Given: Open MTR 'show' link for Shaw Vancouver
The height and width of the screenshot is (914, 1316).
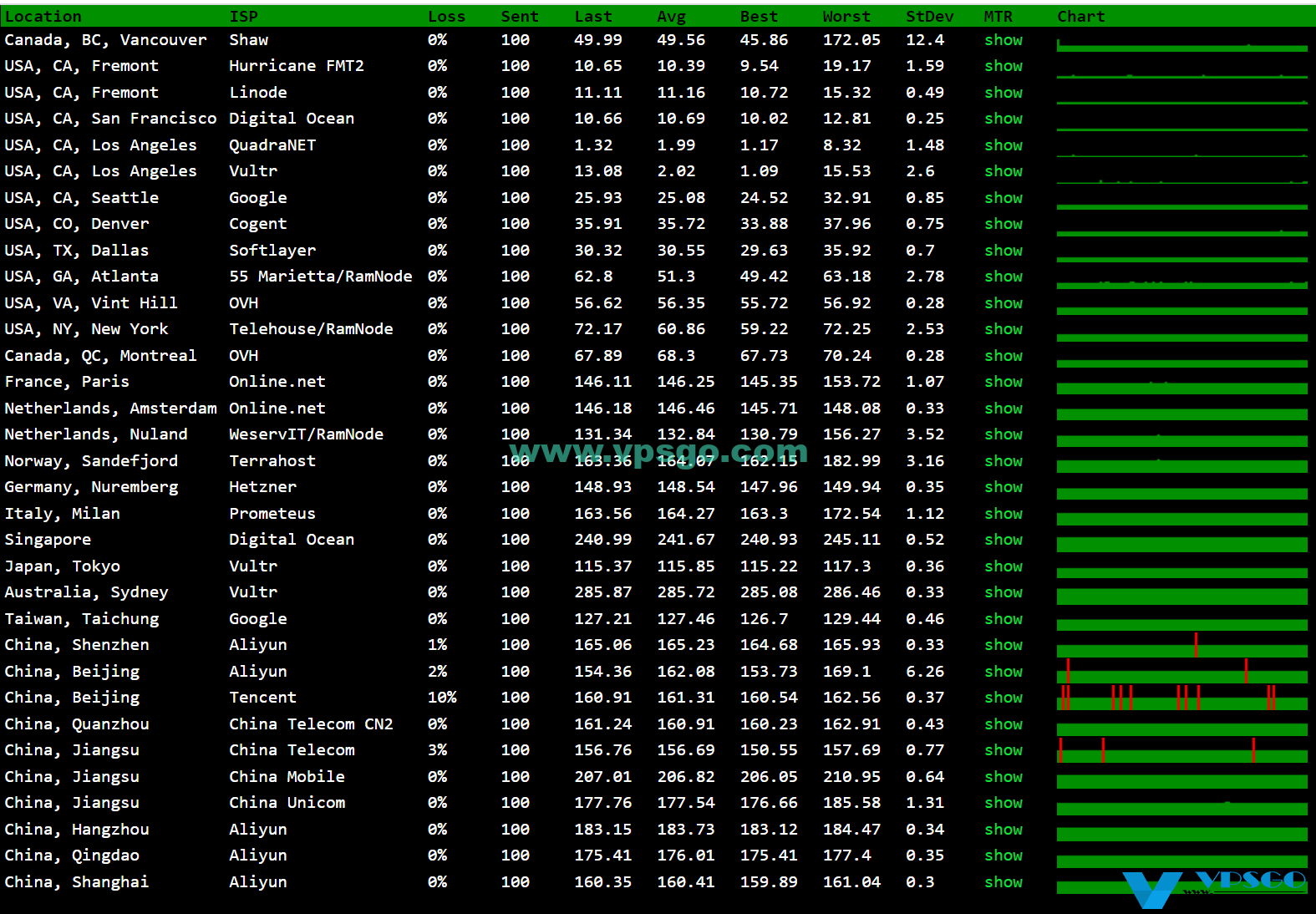Looking at the screenshot, I should point(1004,40).
